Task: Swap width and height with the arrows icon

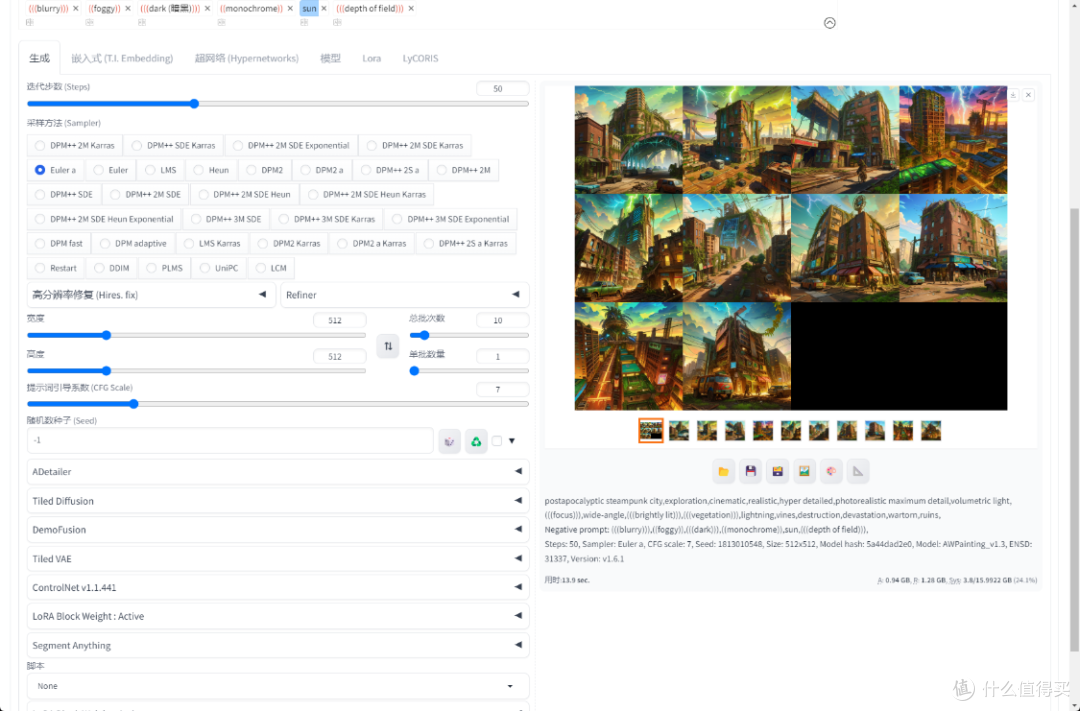Action: [388, 346]
